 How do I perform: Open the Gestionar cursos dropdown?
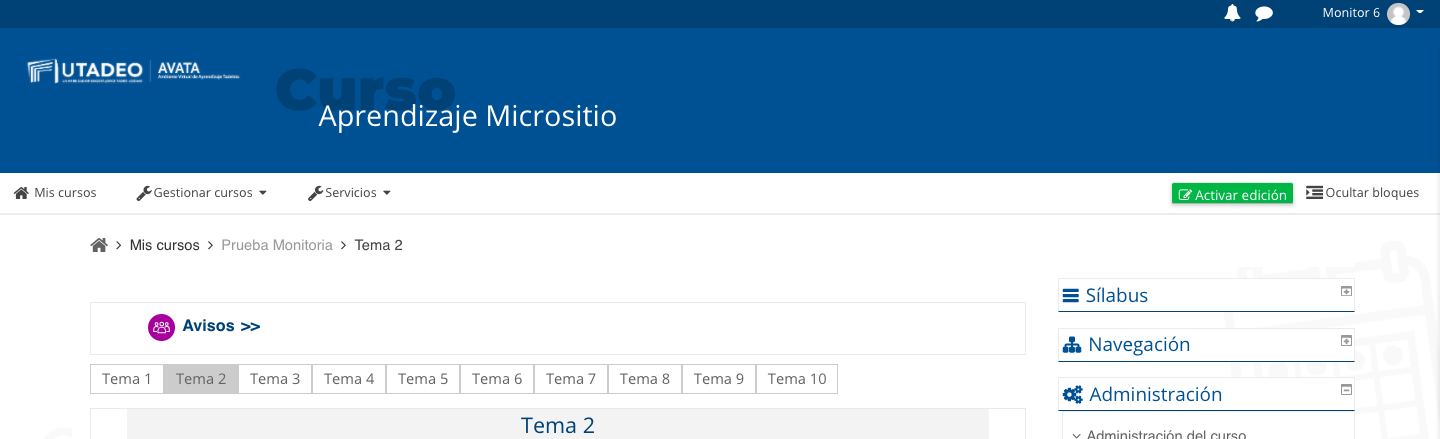[202, 193]
